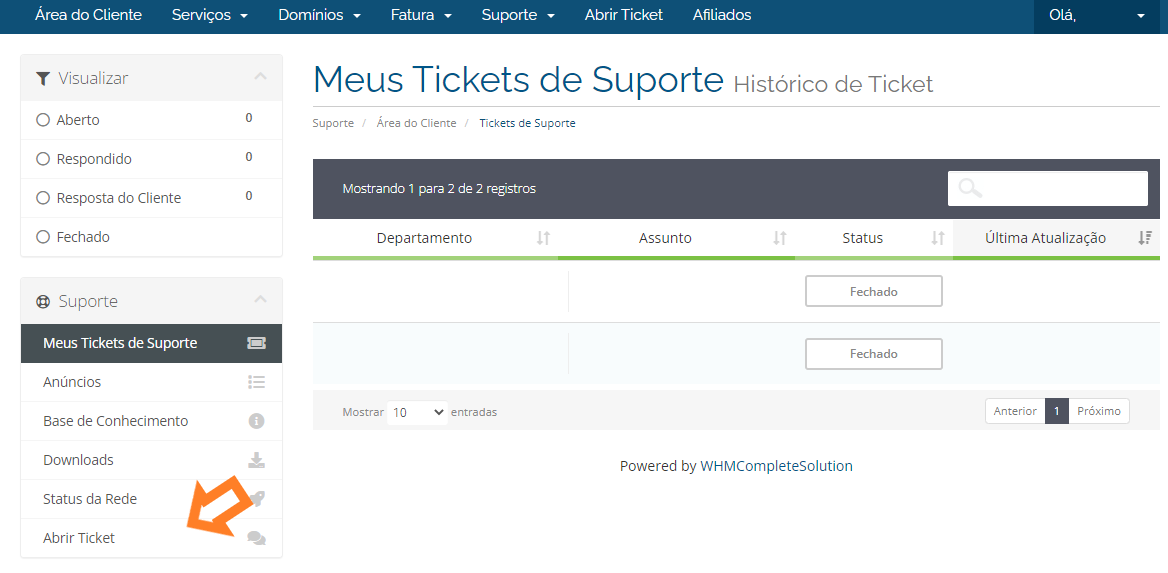
Task: Follow the WHMCompleteSolution link
Action: tap(776, 466)
